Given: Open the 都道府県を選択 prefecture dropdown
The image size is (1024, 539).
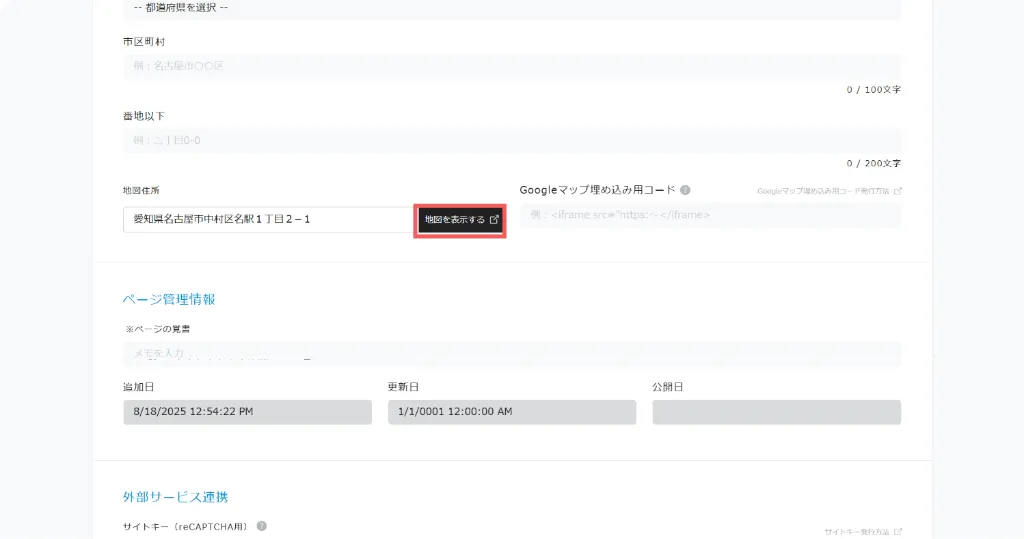Looking at the screenshot, I should click(511, 8).
